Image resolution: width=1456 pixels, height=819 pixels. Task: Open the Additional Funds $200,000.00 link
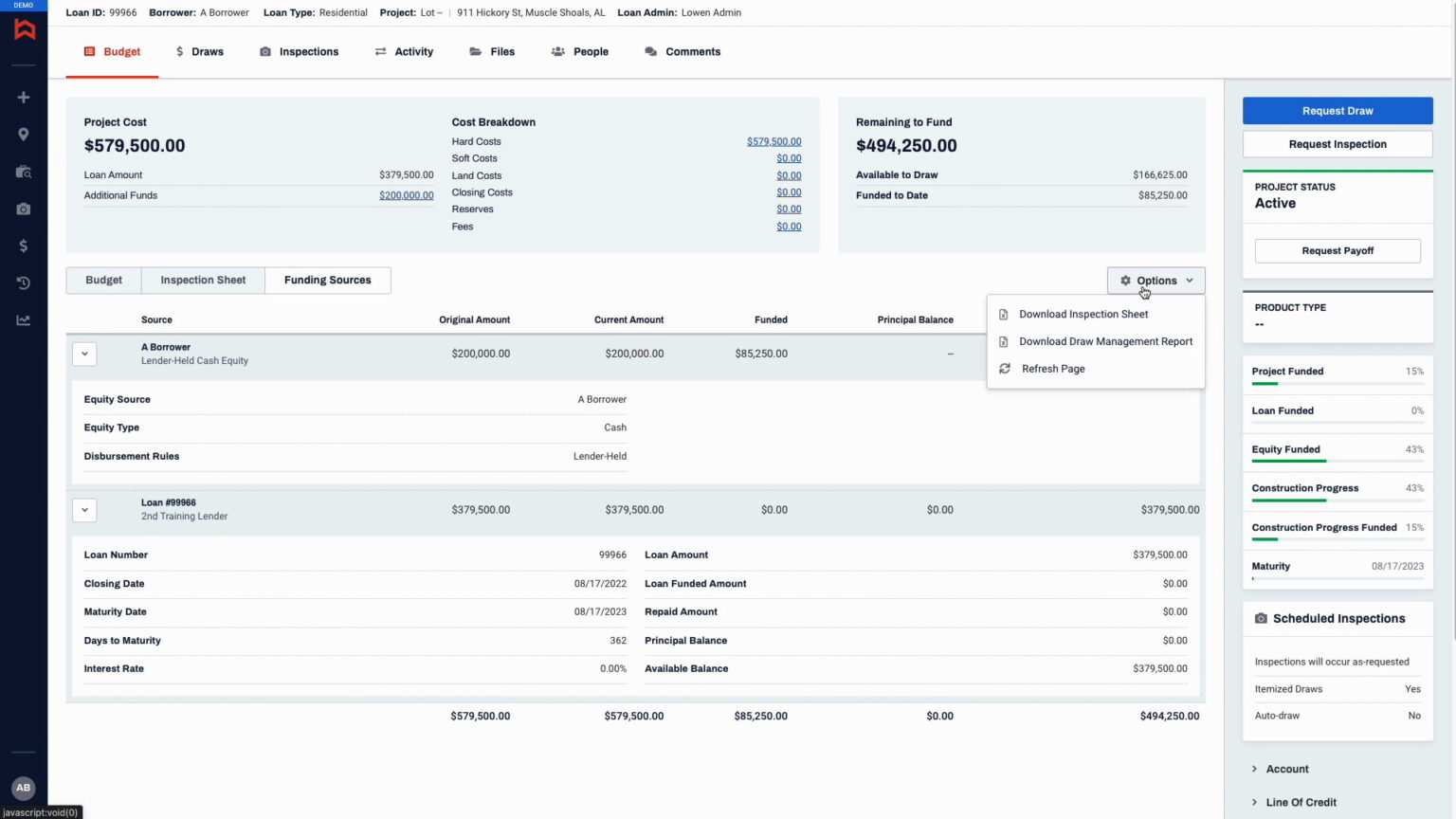(406, 195)
